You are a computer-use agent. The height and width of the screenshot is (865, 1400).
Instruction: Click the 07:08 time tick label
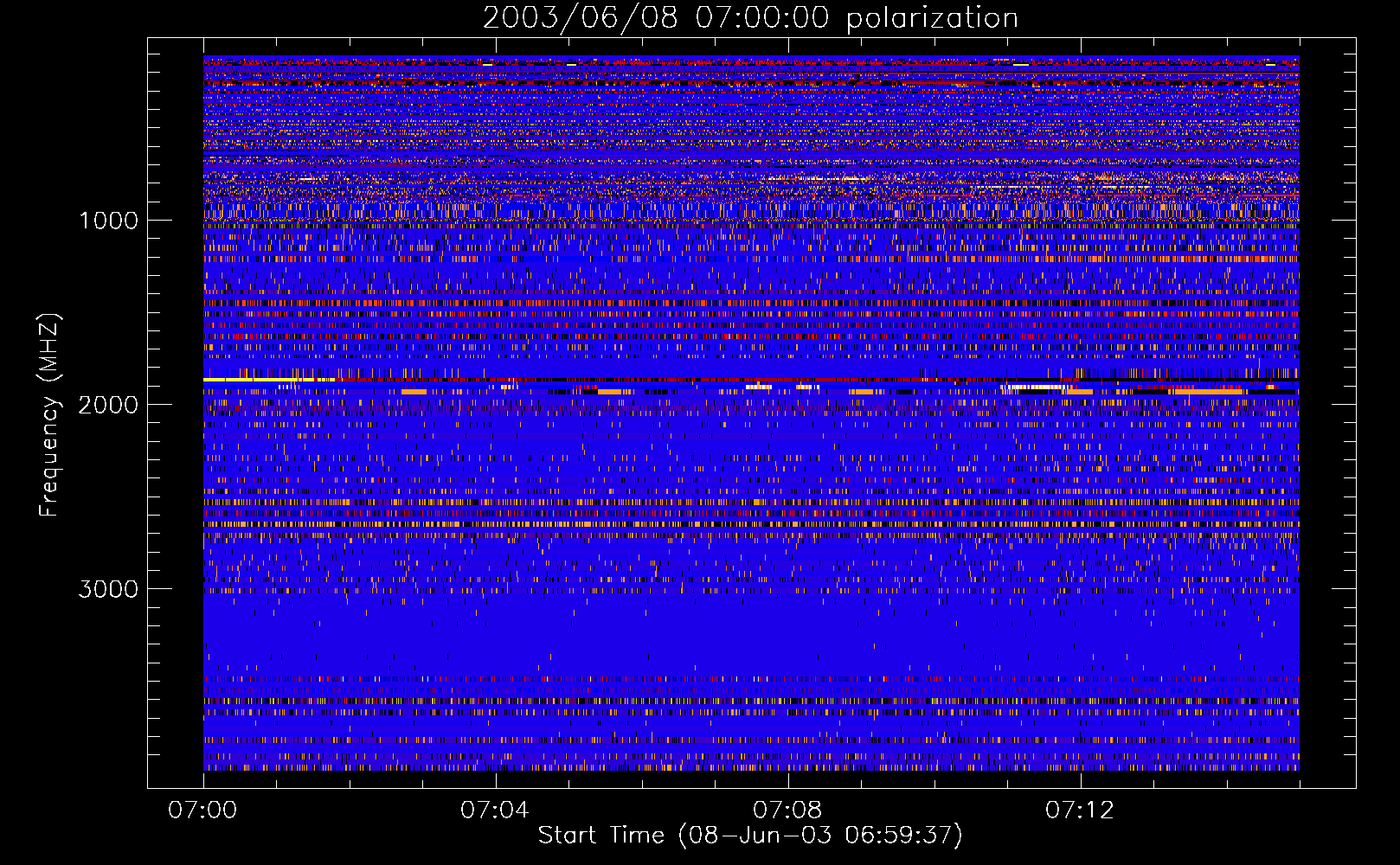pos(787,811)
